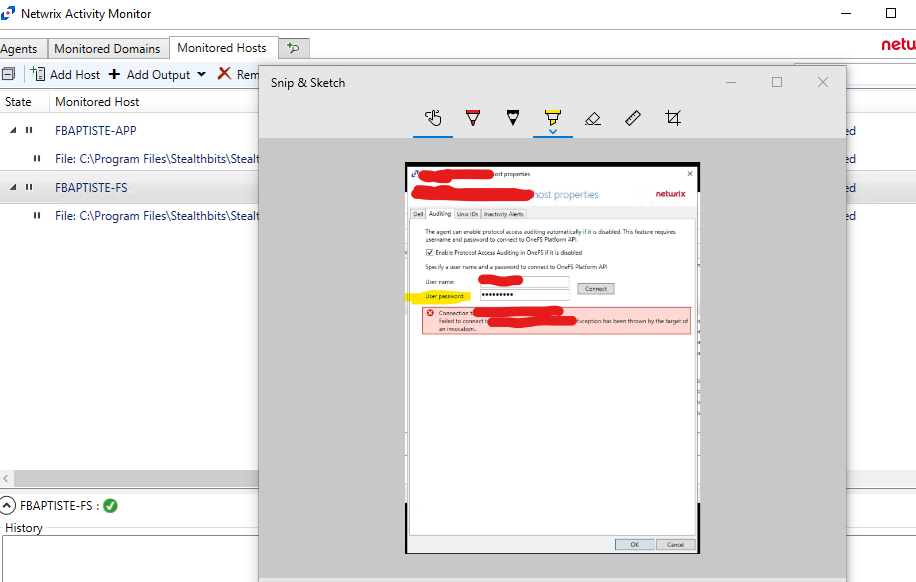Click the User password input field
The width and height of the screenshot is (916, 582).
click(x=523, y=293)
